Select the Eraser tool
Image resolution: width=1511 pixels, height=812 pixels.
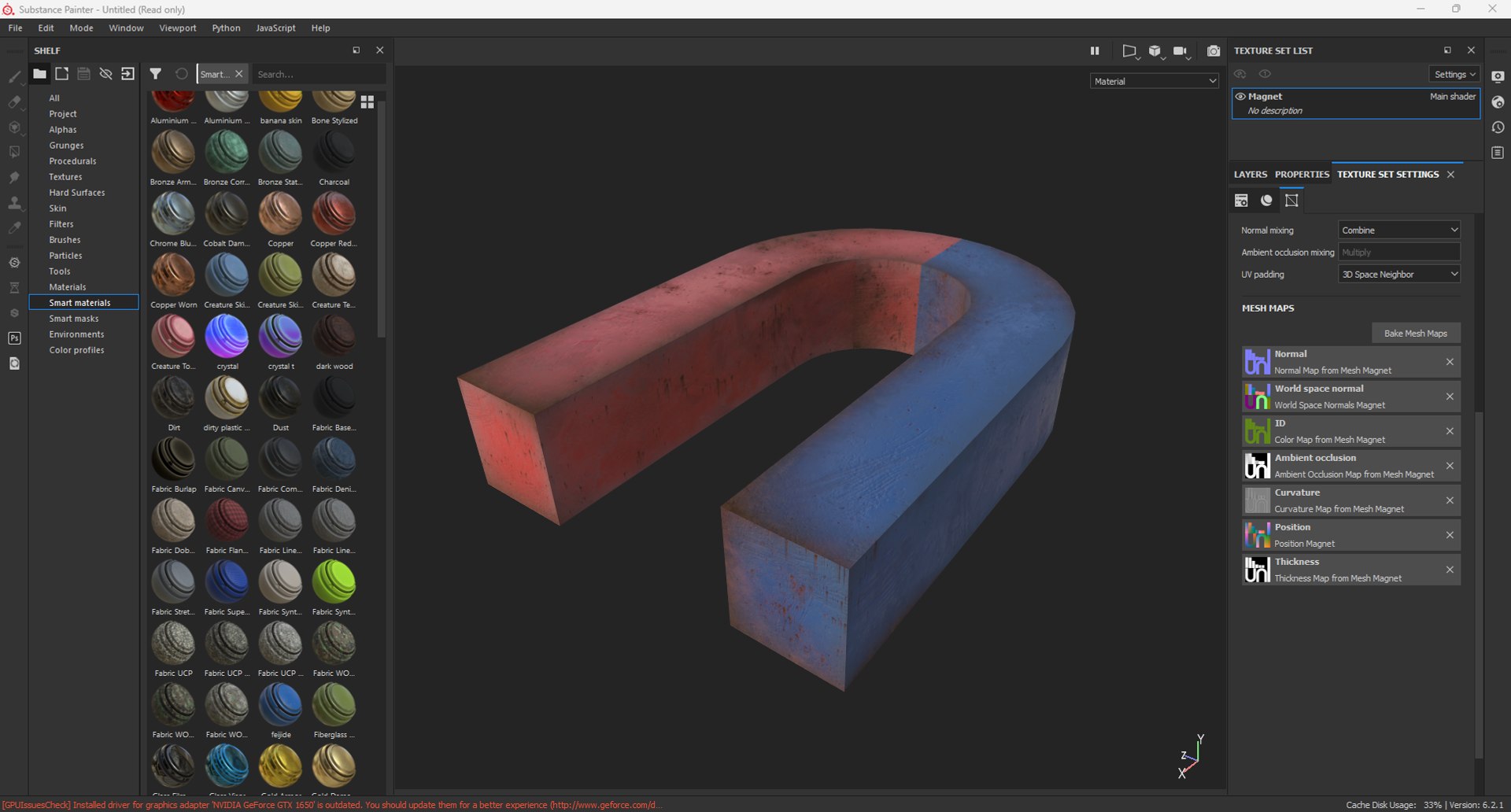pos(14,101)
